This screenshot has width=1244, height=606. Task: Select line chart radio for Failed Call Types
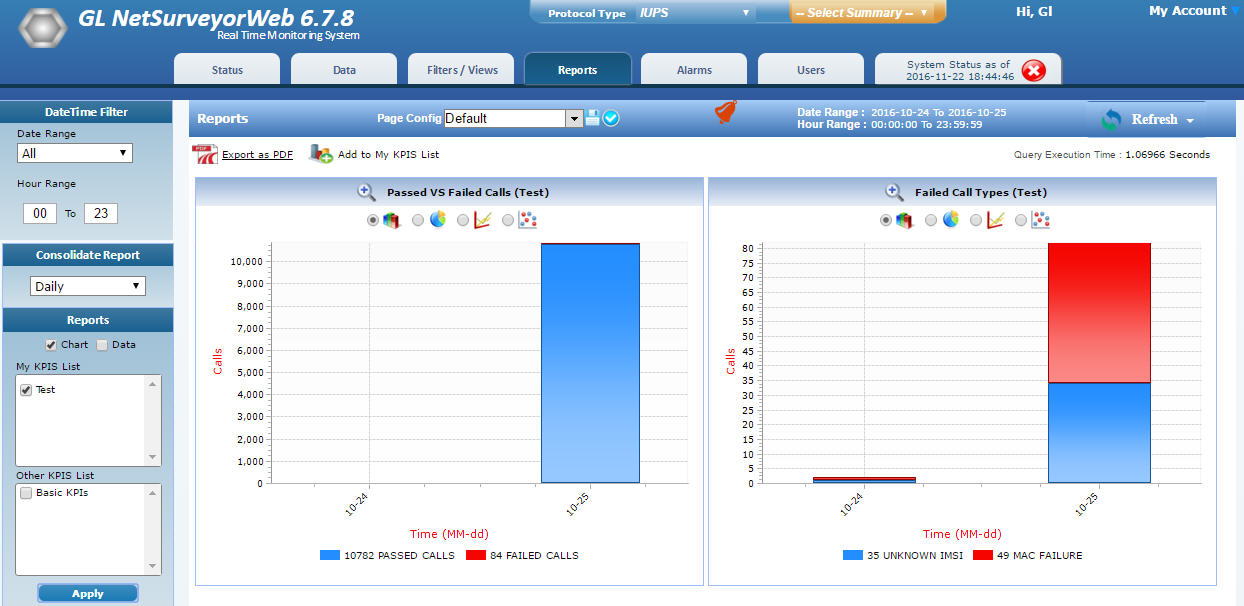click(976, 220)
